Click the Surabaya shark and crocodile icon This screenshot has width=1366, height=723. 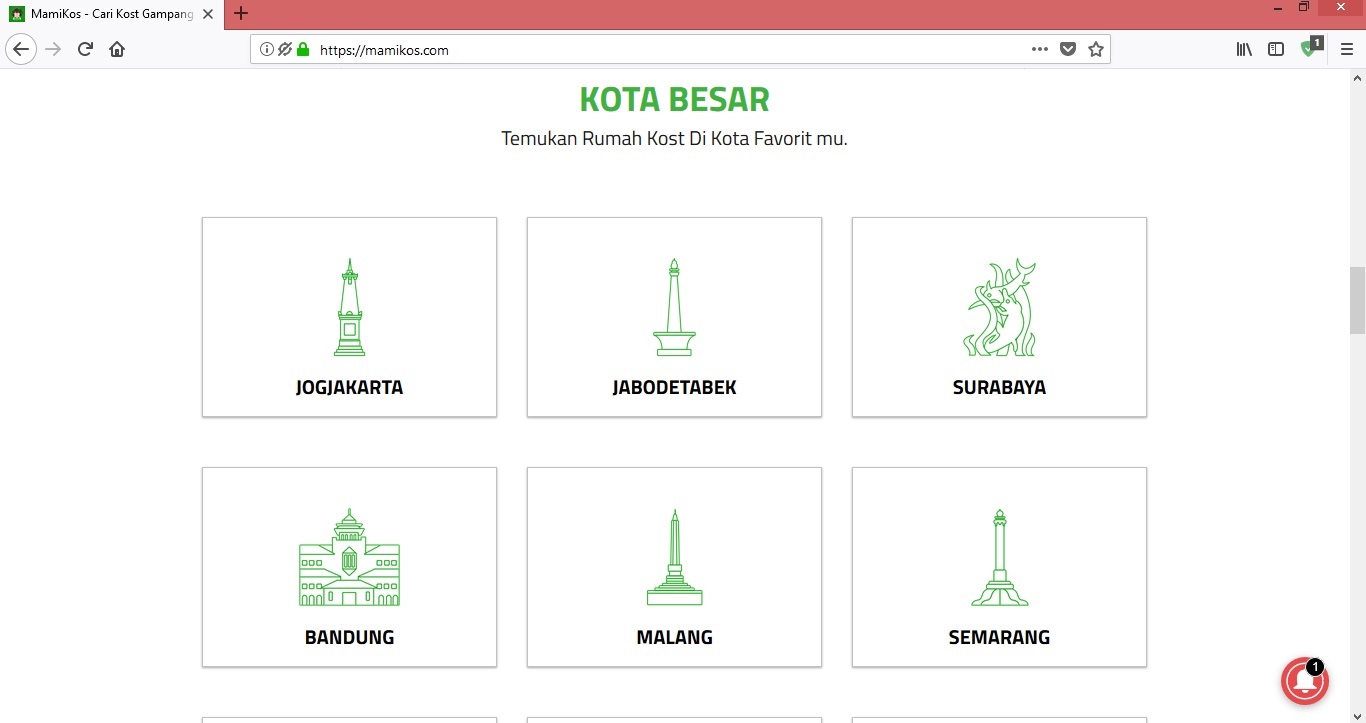click(999, 308)
